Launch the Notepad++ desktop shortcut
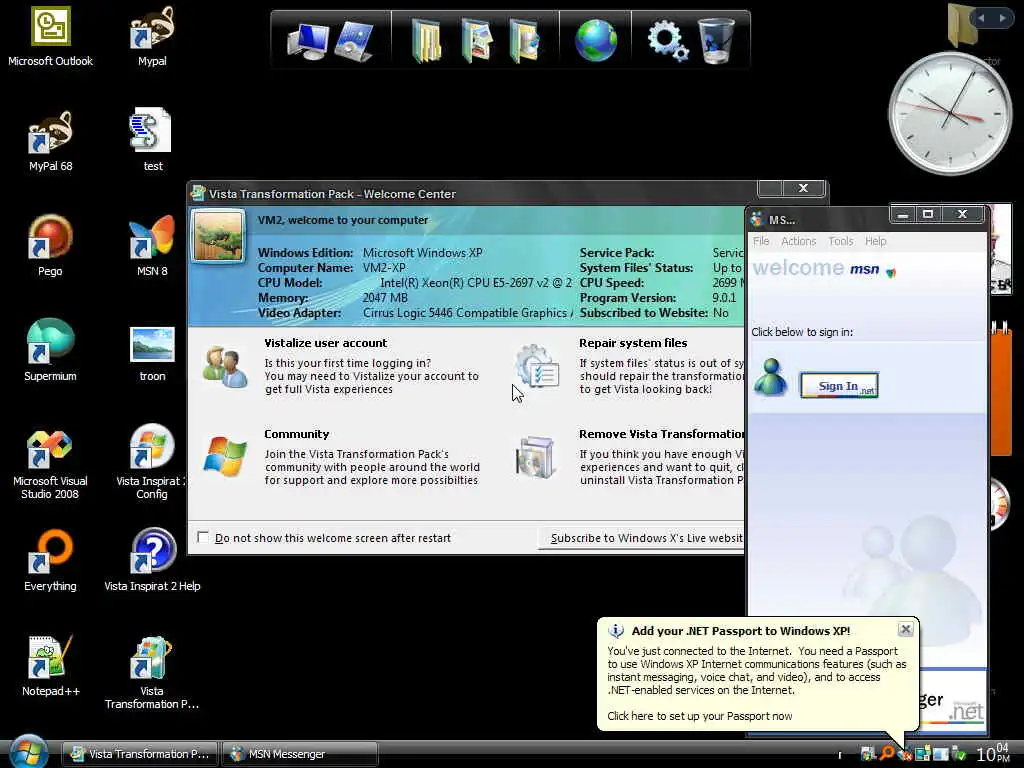 [x=50, y=665]
